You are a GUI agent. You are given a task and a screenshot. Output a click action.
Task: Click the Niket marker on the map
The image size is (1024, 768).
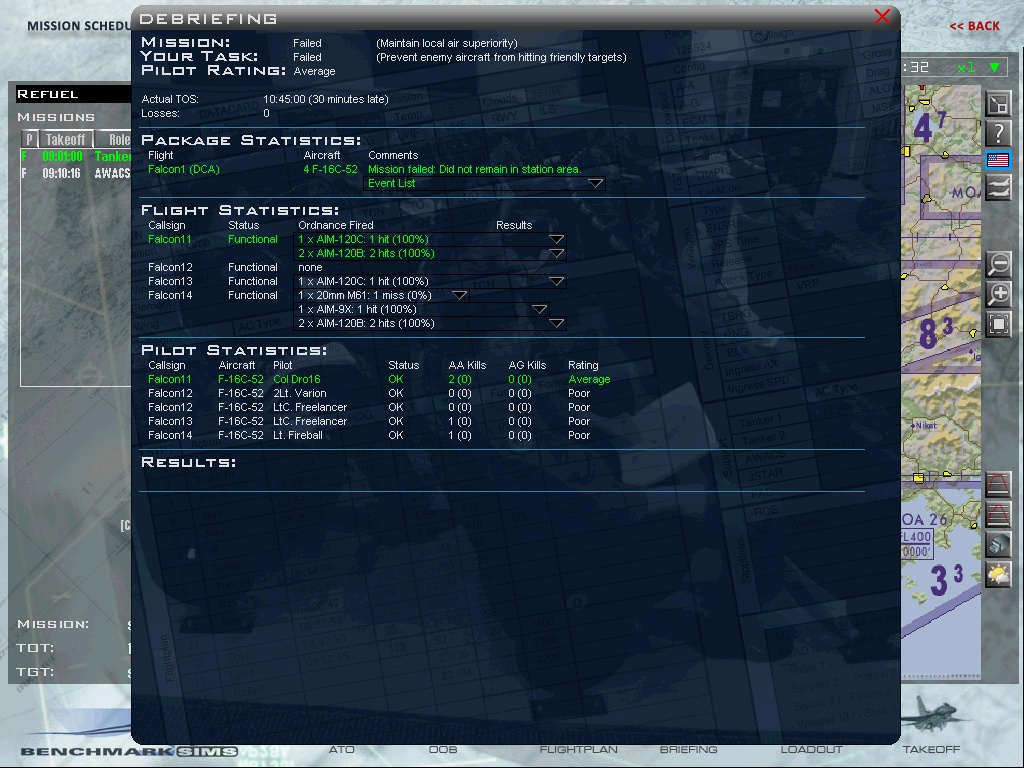tap(924, 425)
